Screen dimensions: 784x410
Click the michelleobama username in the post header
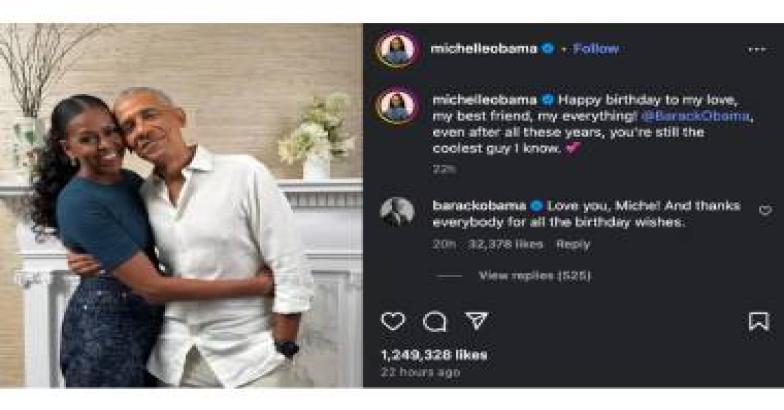click(484, 48)
